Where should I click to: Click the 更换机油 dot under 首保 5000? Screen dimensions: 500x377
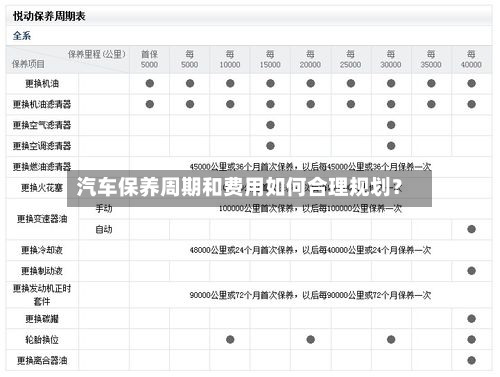pyautogui.click(x=150, y=83)
